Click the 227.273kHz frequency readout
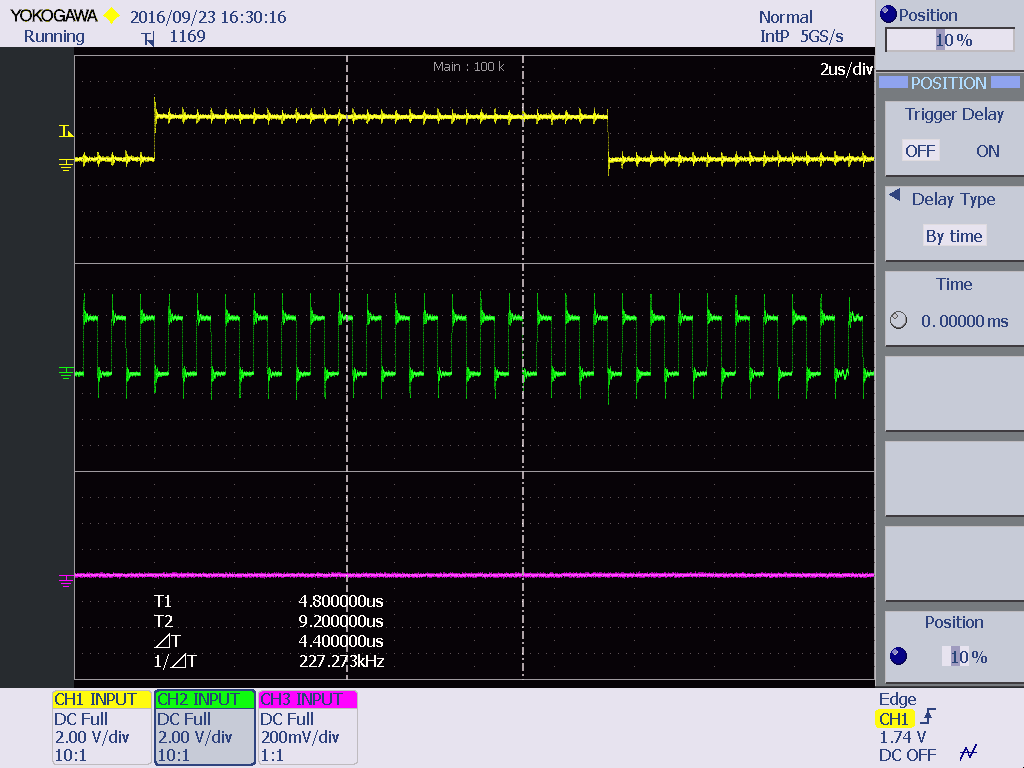Image resolution: width=1024 pixels, height=768 pixels. point(342,662)
